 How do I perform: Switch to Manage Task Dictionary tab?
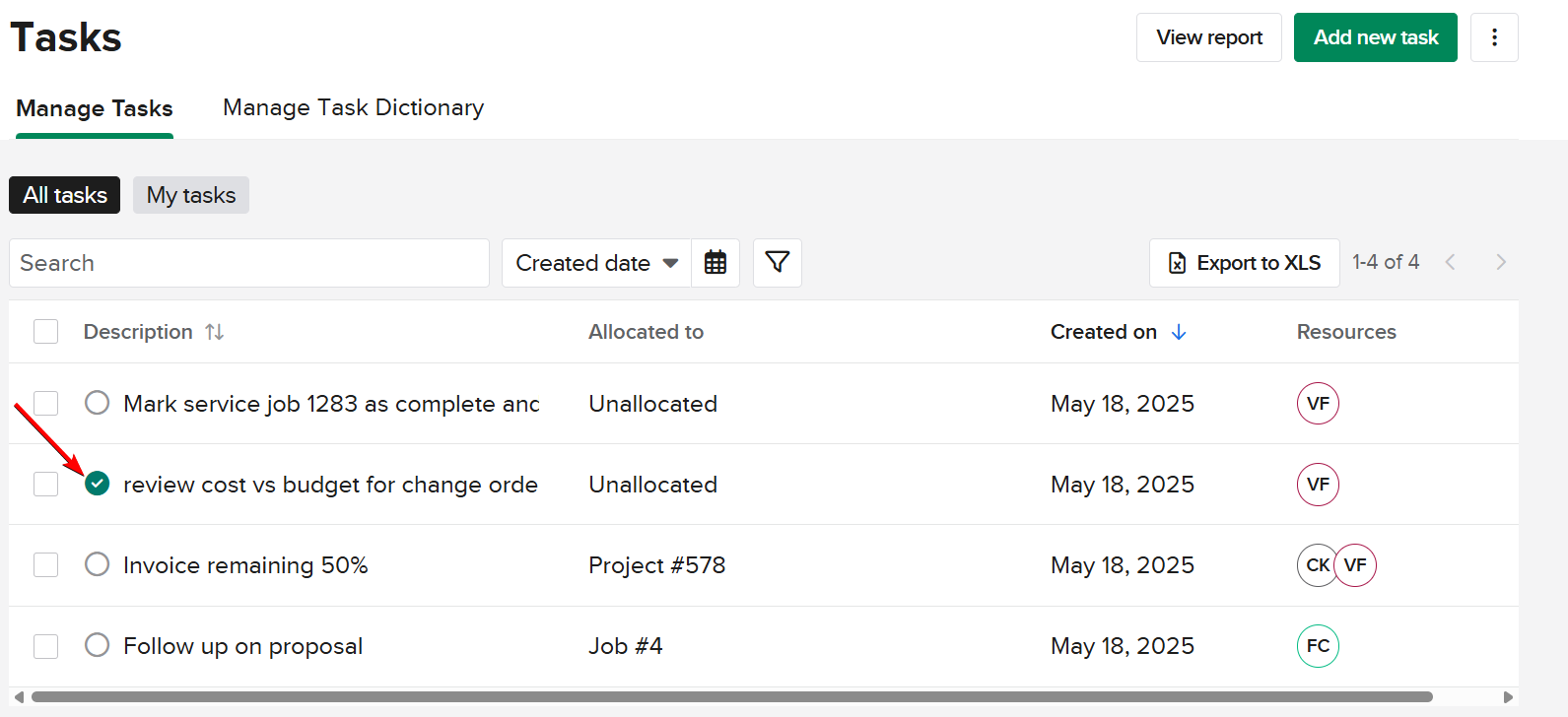coord(353,107)
